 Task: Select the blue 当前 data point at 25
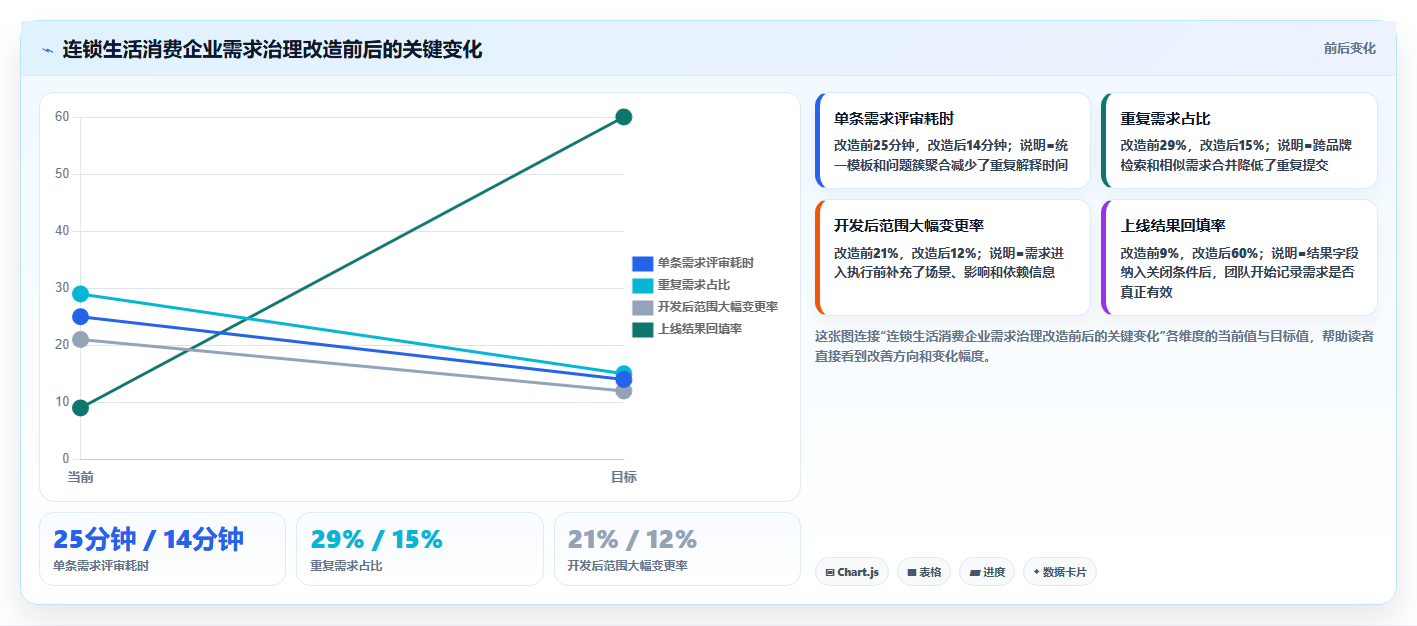[81, 317]
